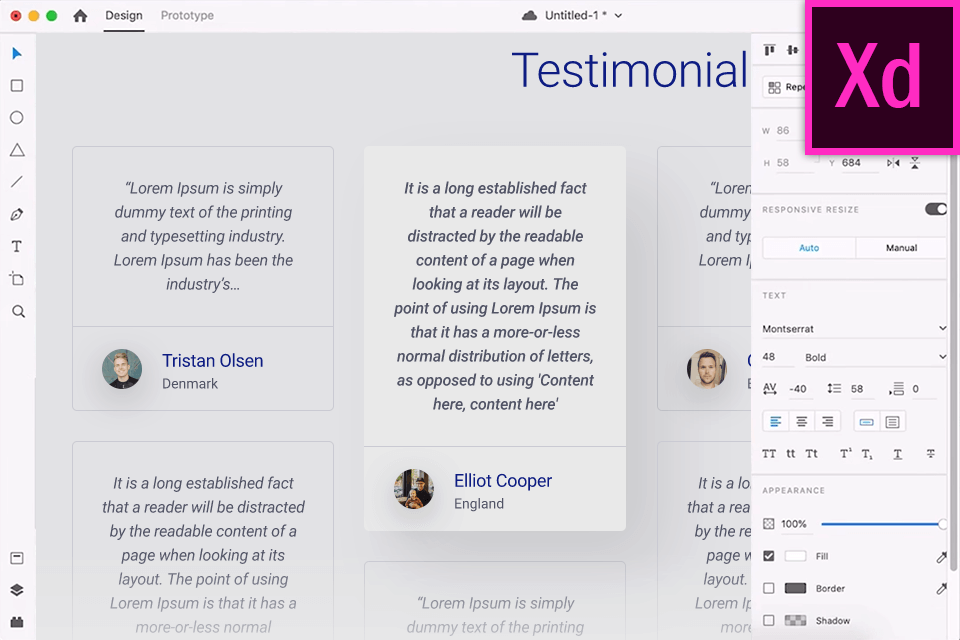Viewport: 960px width, 640px height.
Task: Select the Rectangle tool
Action: click(17, 86)
